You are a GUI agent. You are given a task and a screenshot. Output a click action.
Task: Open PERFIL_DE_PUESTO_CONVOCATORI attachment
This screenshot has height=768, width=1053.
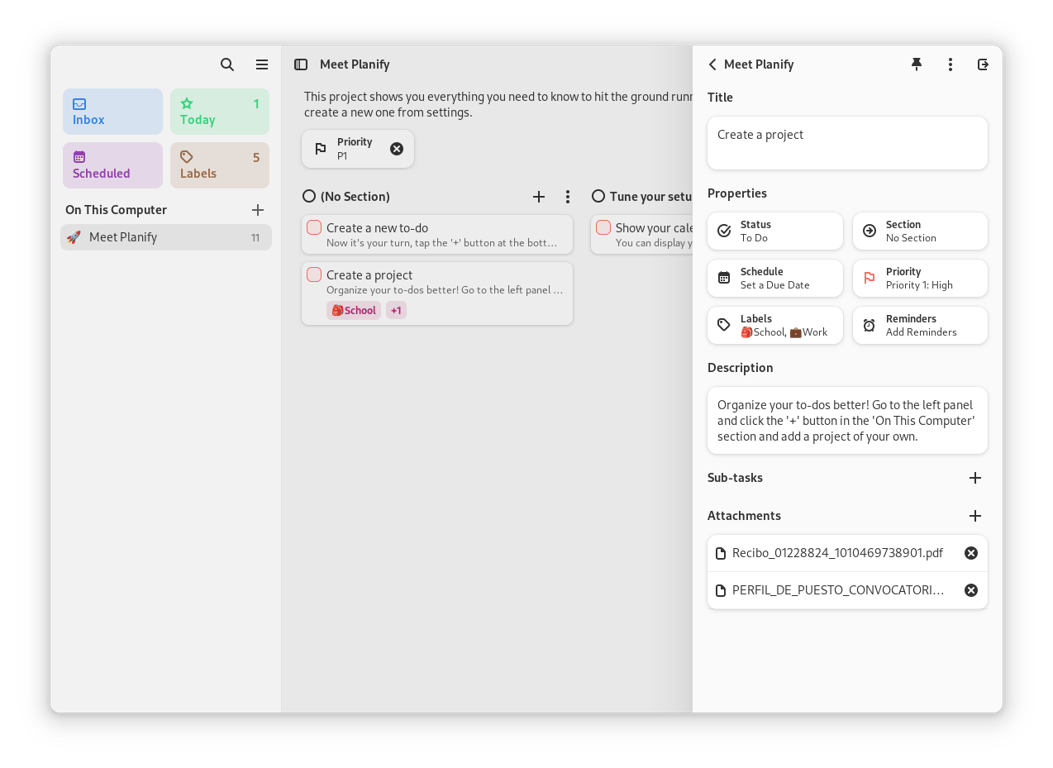837,590
